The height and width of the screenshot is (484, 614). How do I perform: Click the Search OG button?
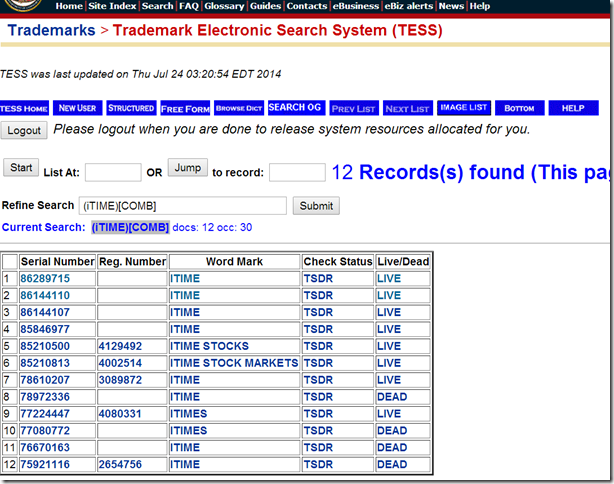(296, 108)
